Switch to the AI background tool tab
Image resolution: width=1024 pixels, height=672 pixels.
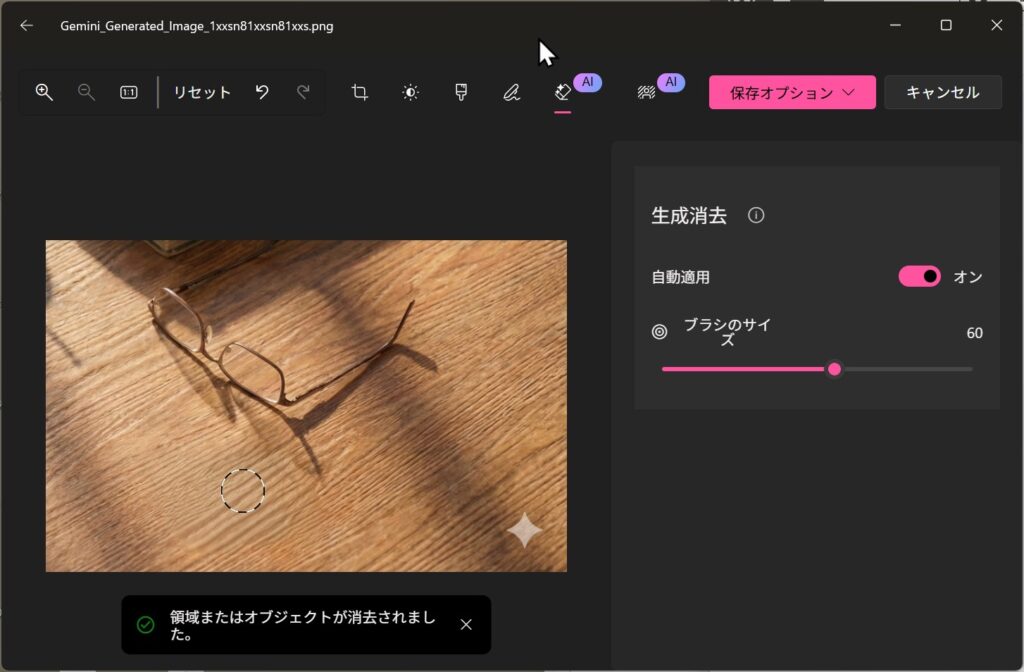(x=646, y=92)
